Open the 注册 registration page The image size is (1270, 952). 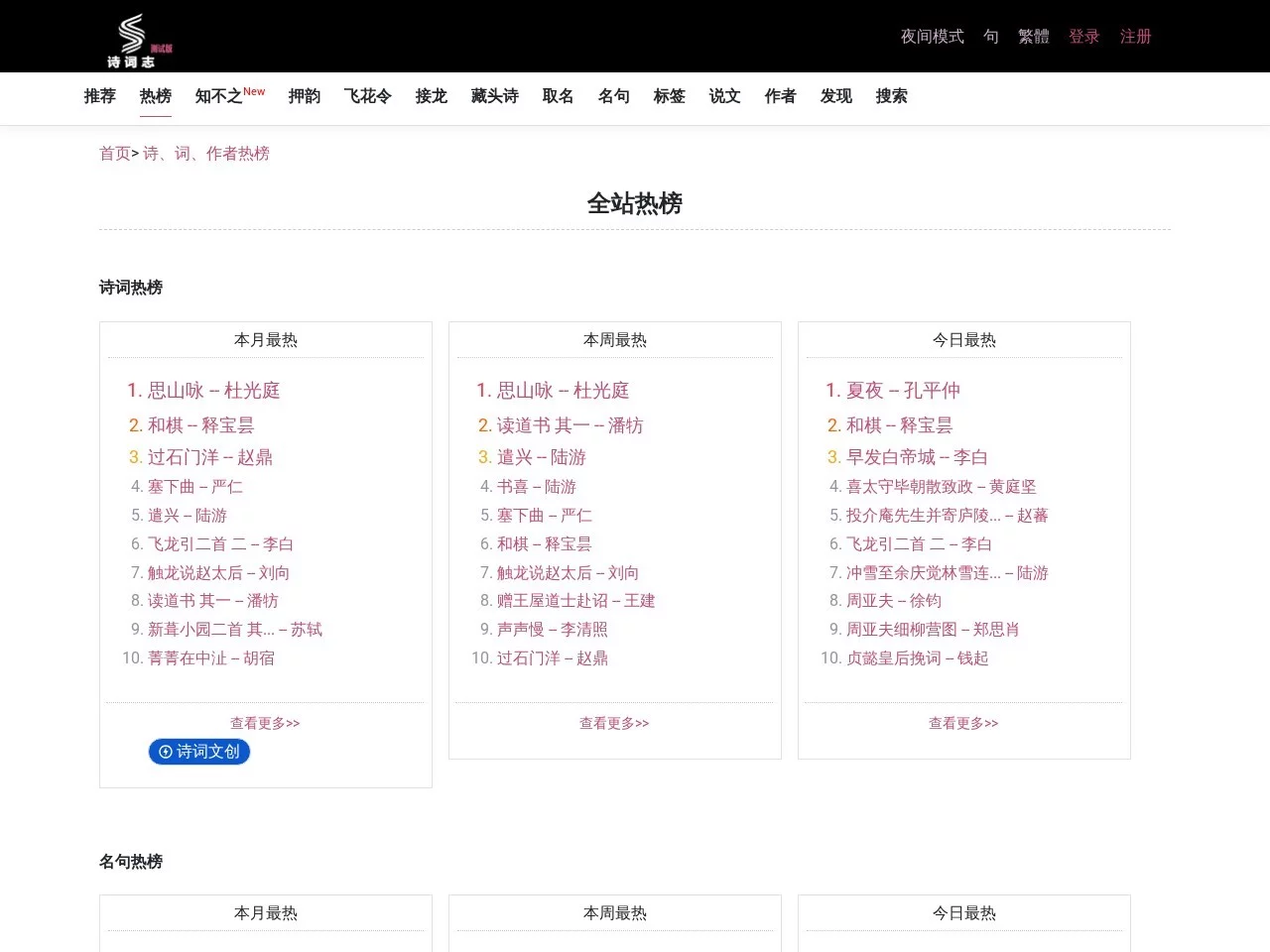point(1135,37)
